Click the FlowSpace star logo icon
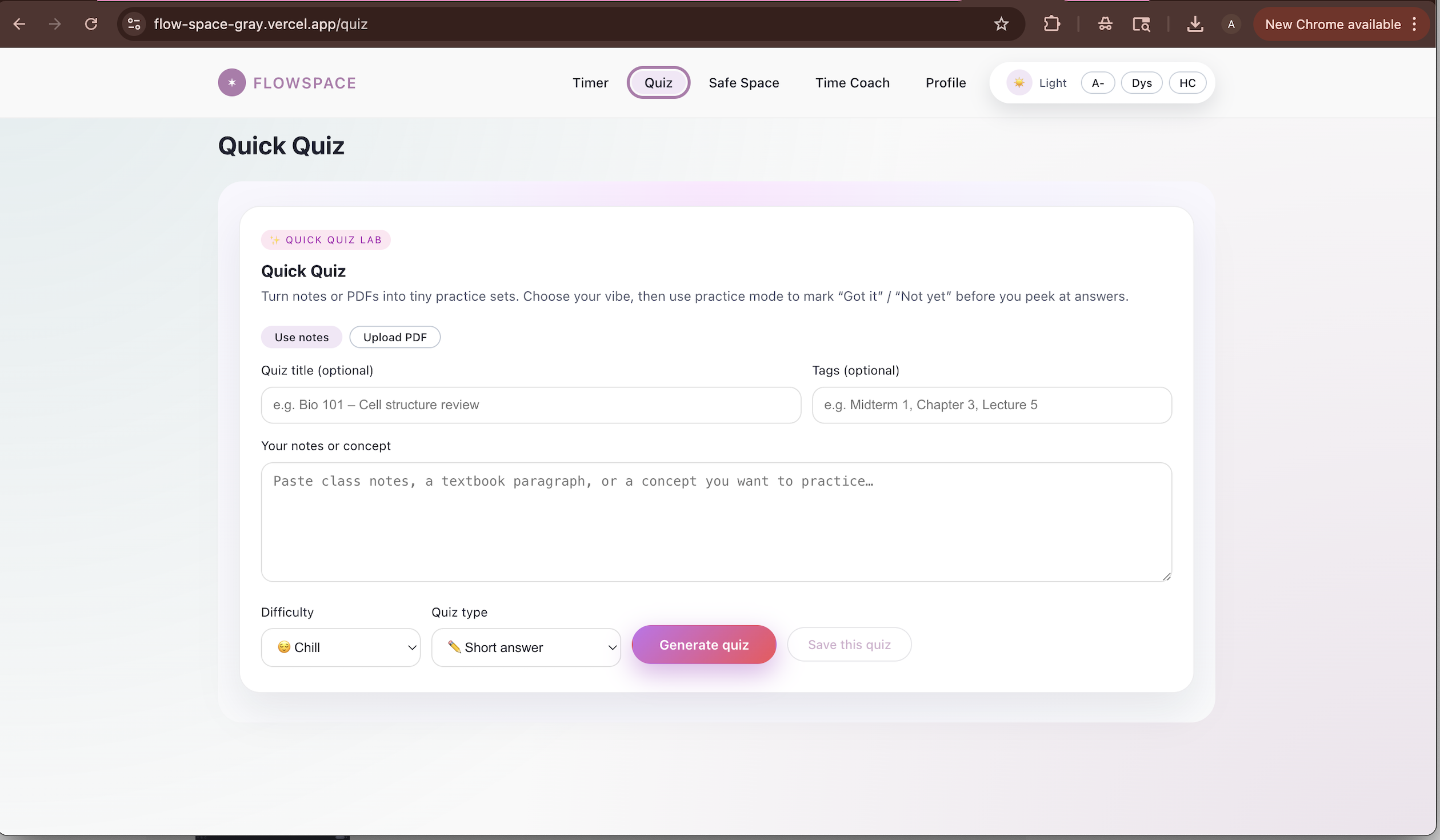Viewport: 1440px width, 840px height. click(x=231, y=83)
